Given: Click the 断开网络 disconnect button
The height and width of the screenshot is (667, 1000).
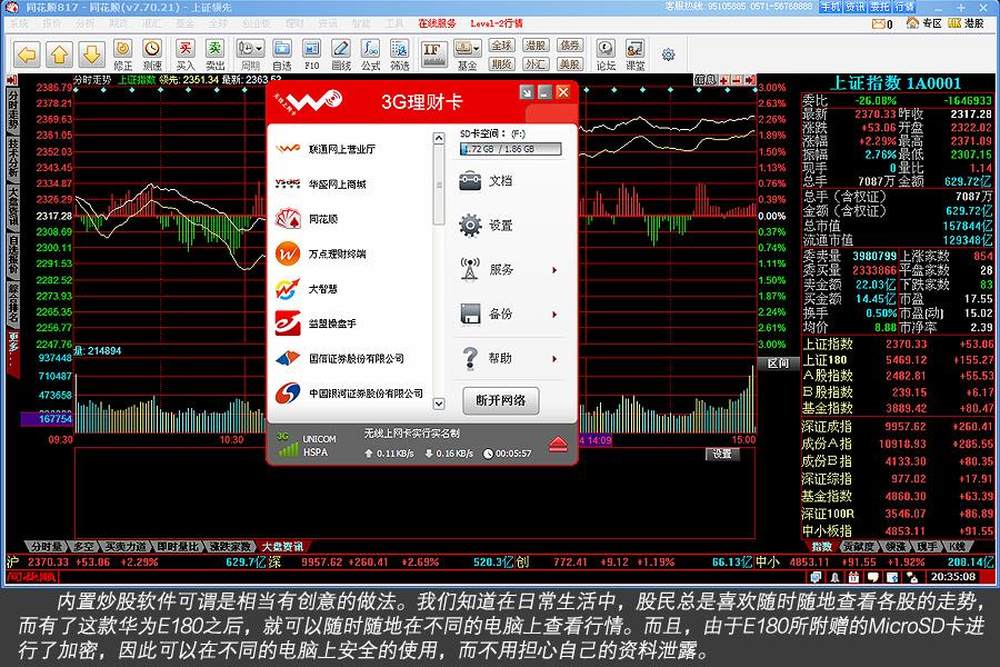Looking at the screenshot, I should coord(501,401).
